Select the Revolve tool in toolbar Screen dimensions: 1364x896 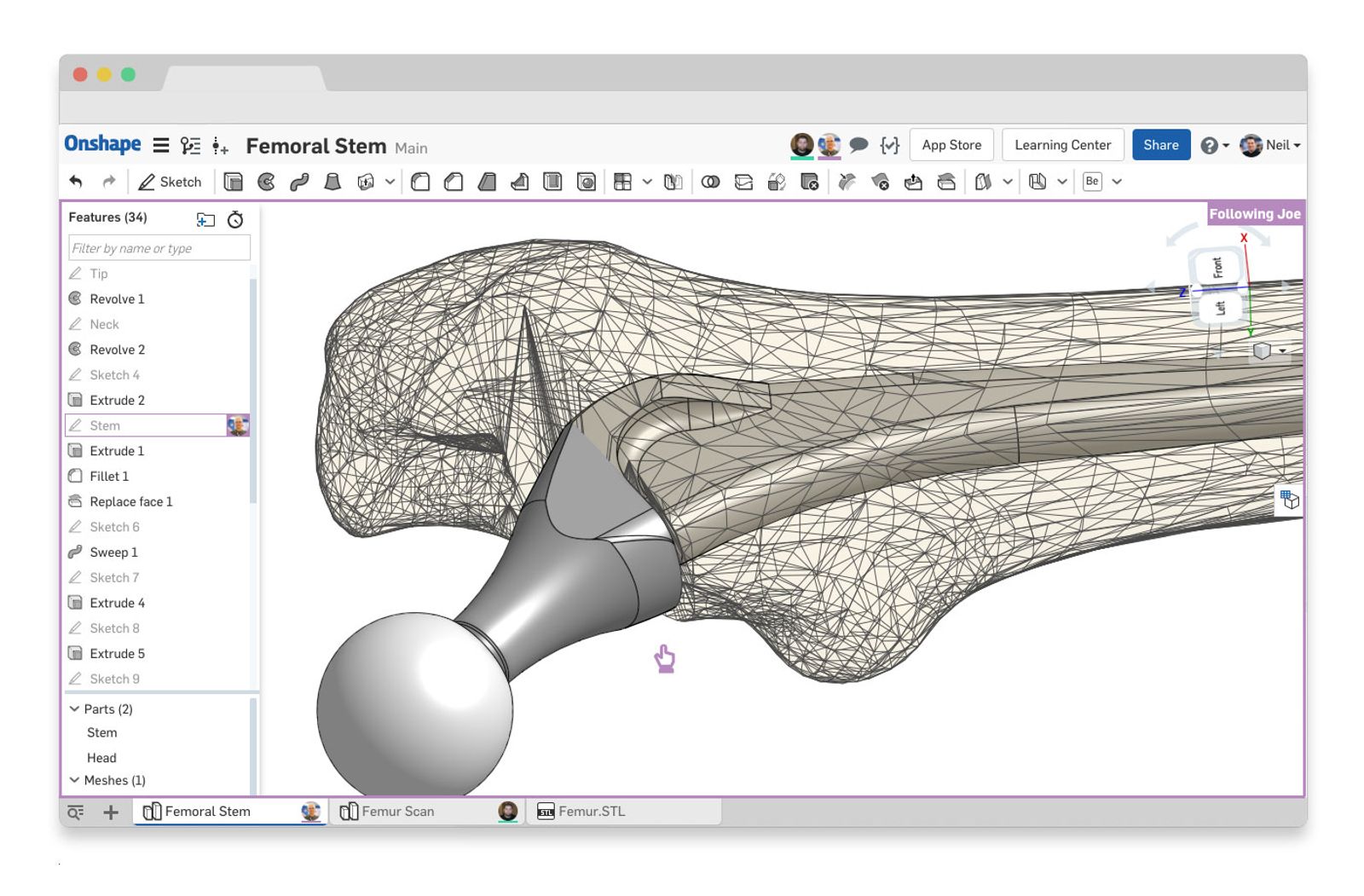pos(266,182)
